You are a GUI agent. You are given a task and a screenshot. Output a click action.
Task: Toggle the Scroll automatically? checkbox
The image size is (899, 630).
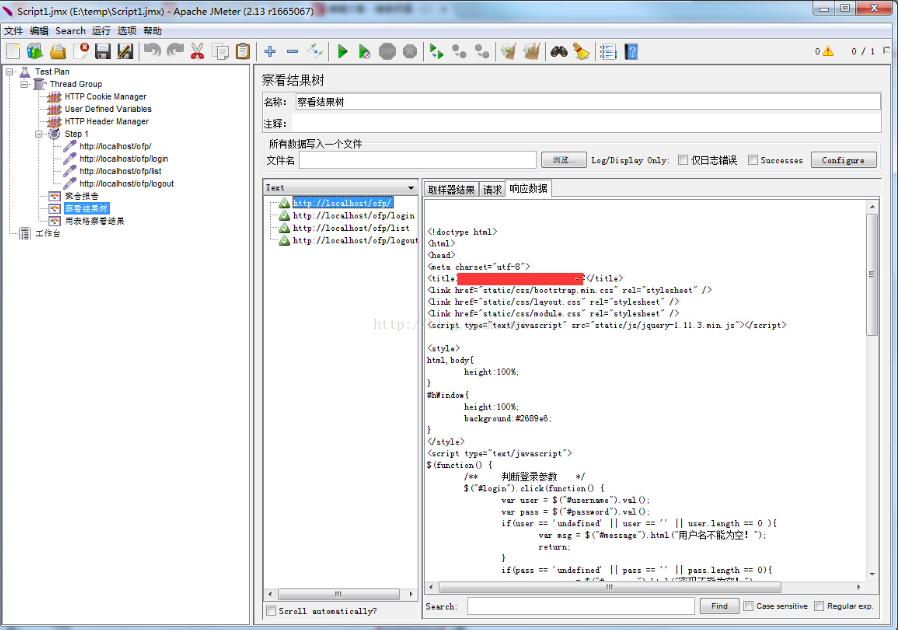(271, 611)
